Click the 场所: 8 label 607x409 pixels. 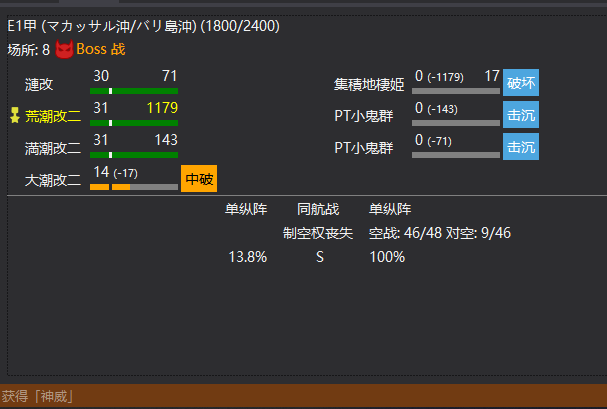(29, 50)
